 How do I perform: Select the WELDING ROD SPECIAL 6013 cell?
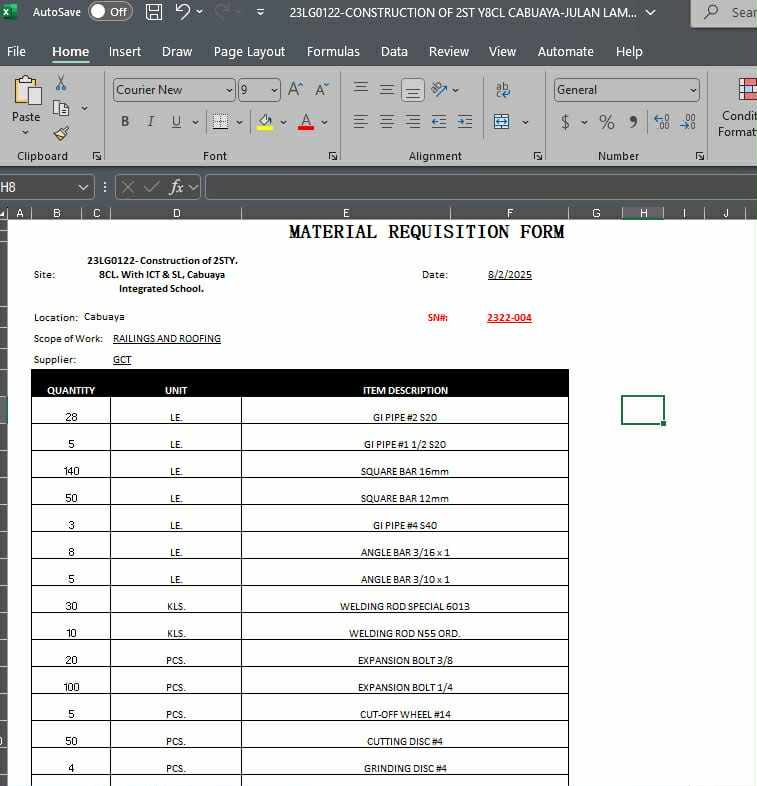pos(404,606)
